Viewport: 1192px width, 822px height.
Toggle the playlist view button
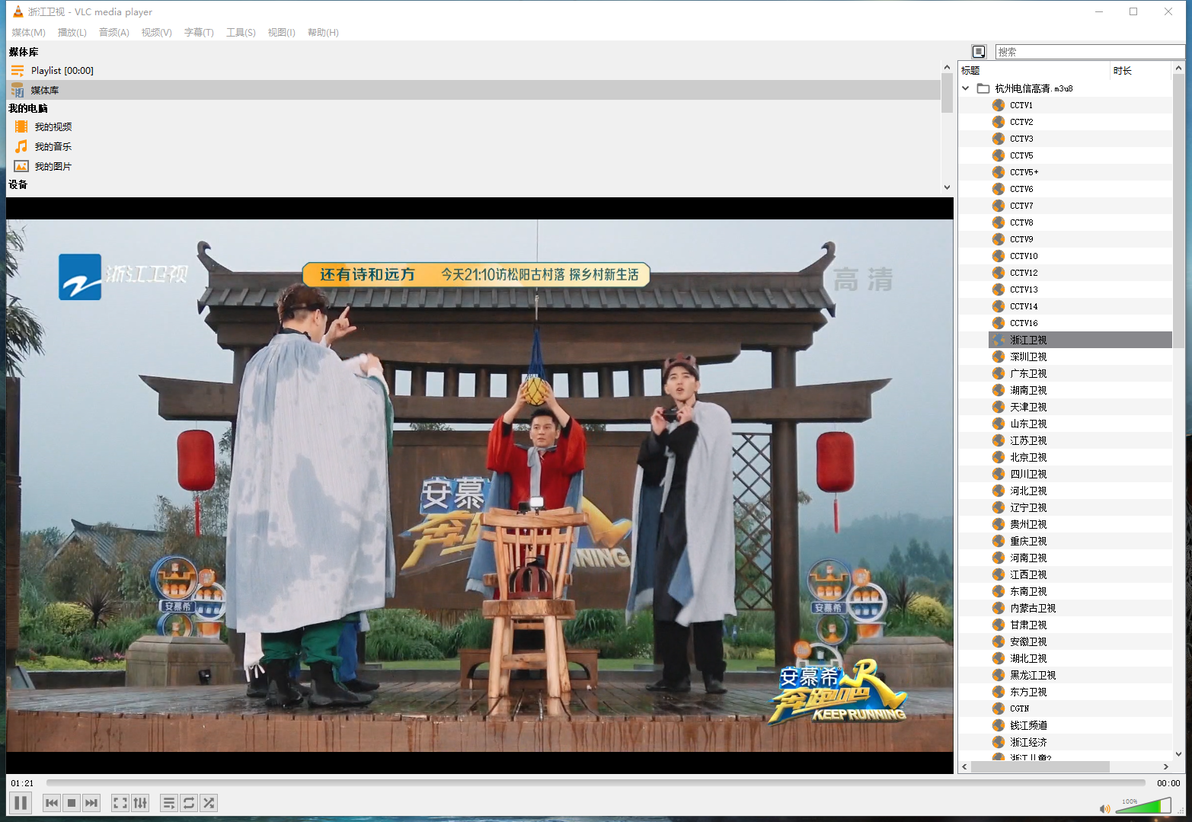[170, 803]
